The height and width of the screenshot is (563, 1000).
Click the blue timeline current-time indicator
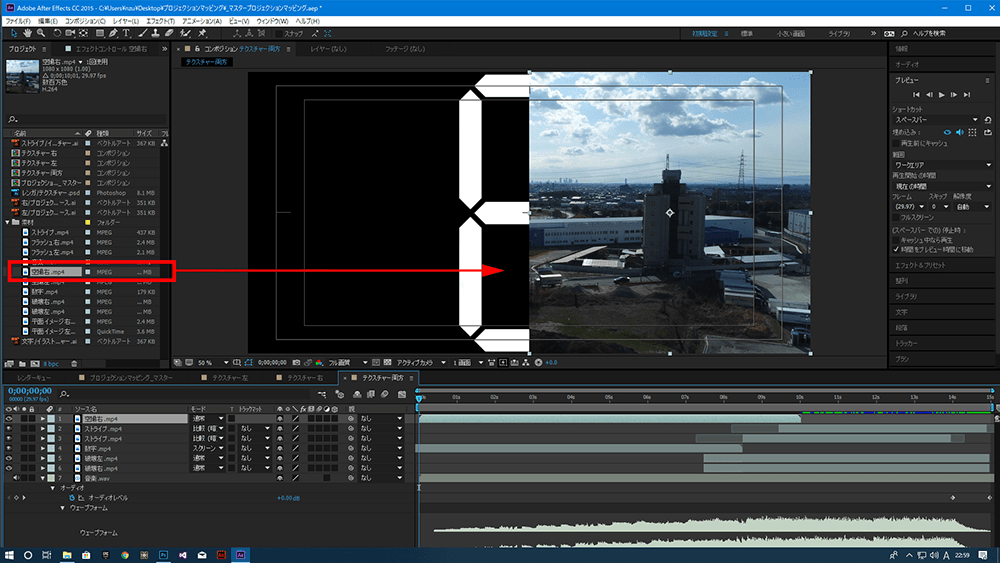pos(420,397)
